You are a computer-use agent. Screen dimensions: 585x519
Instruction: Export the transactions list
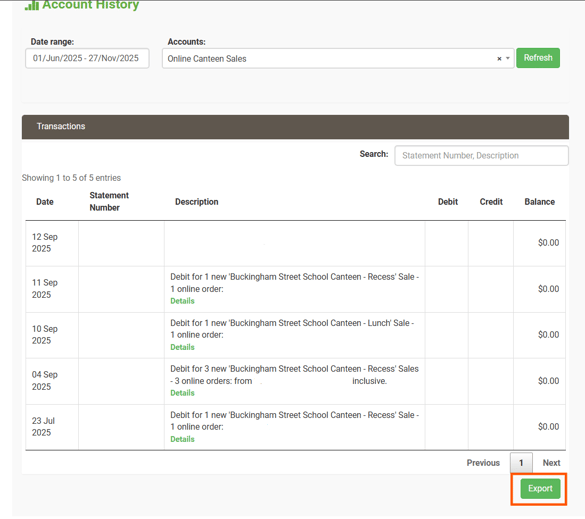click(x=540, y=488)
